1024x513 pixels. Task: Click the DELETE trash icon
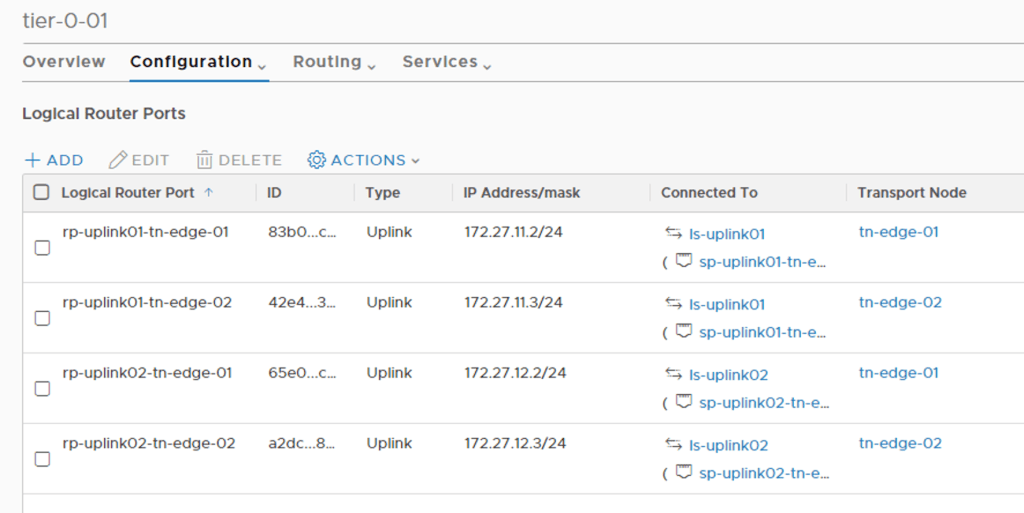pyautogui.click(x=204, y=160)
